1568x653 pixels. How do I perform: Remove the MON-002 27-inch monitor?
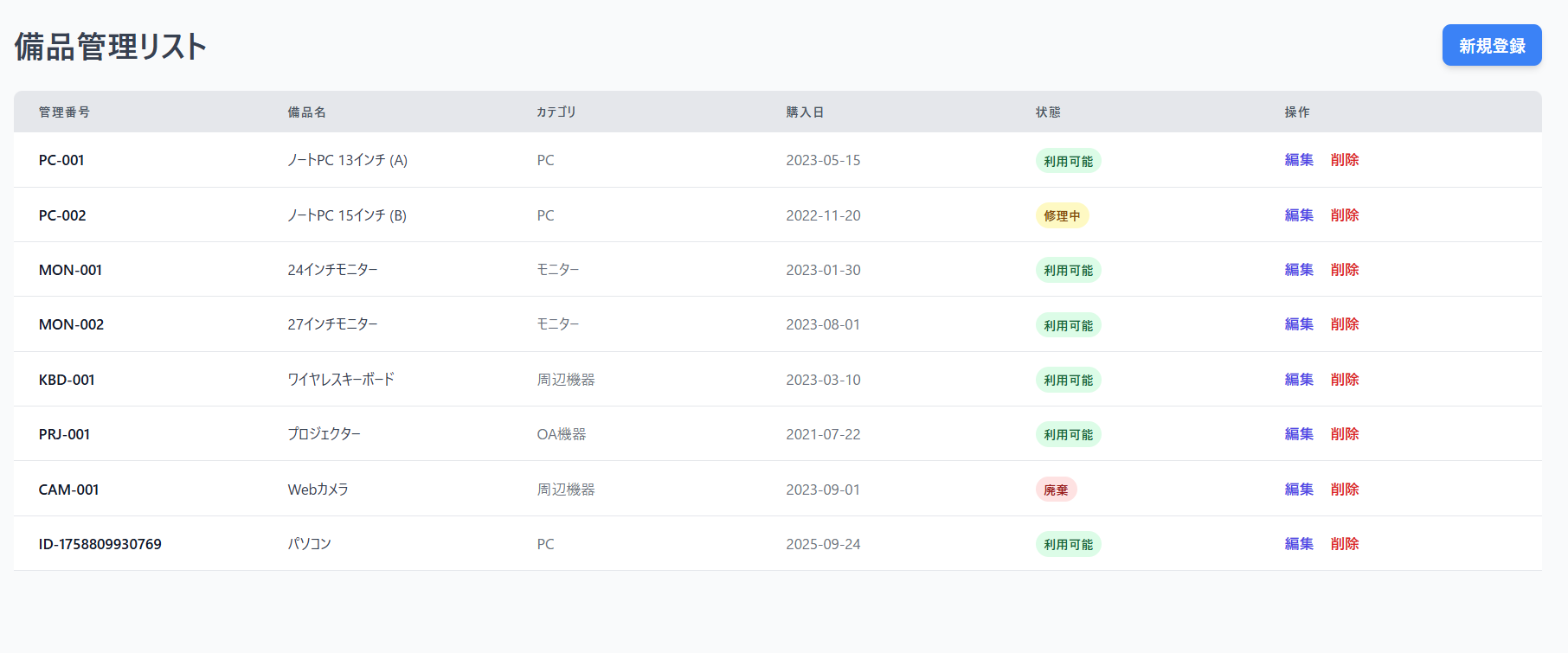click(x=1344, y=324)
